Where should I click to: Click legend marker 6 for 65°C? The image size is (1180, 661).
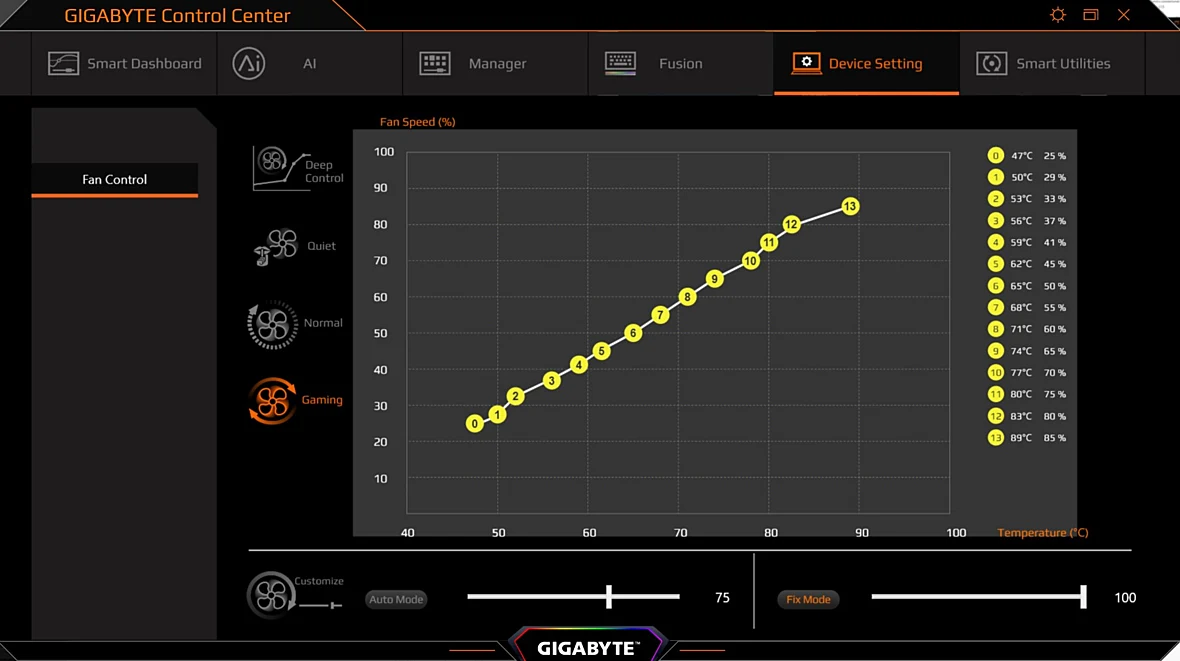pos(995,286)
